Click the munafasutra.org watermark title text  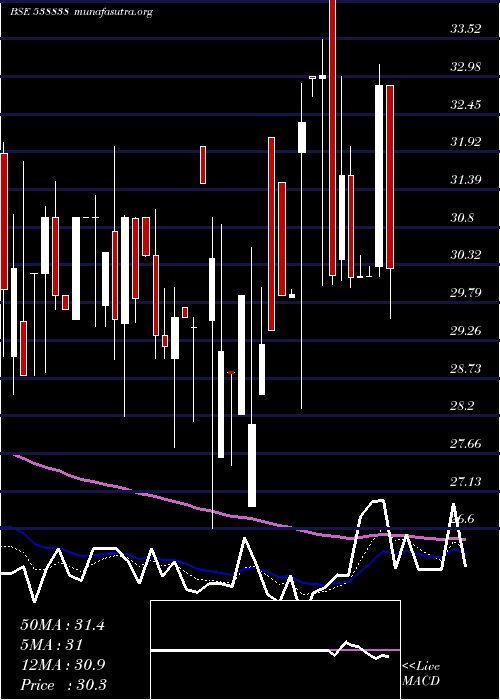[x=114, y=12]
